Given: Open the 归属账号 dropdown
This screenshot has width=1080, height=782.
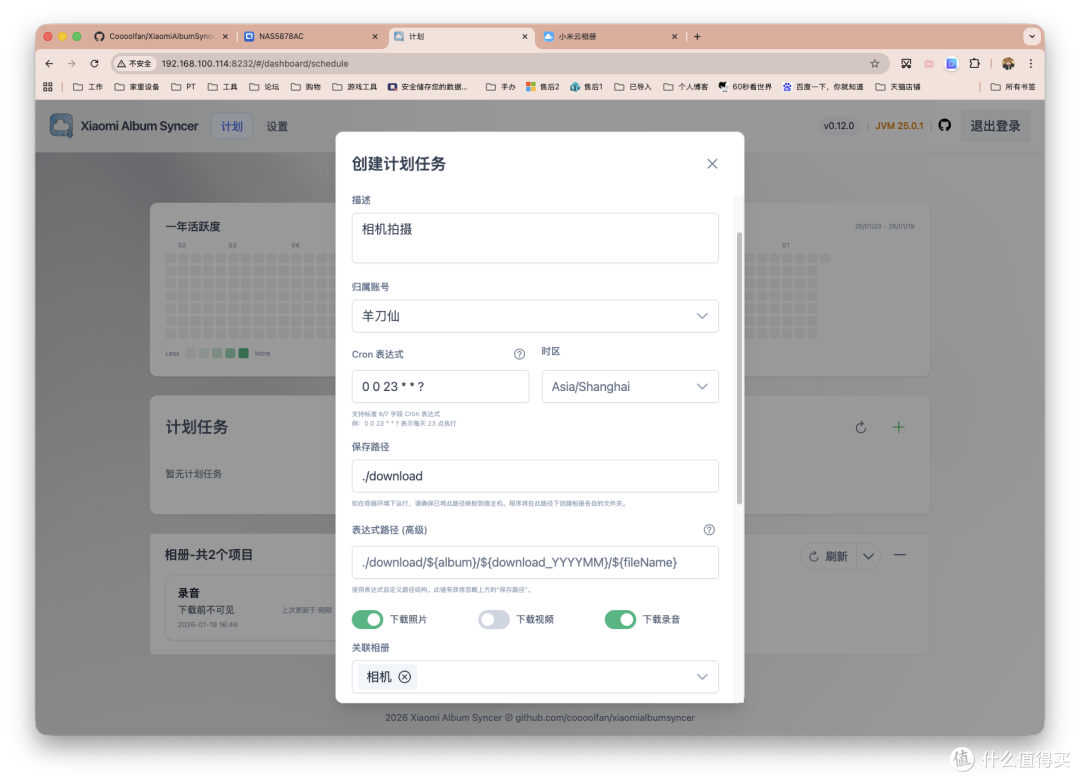Looking at the screenshot, I should pyautogui.click(x=534, y=316).
